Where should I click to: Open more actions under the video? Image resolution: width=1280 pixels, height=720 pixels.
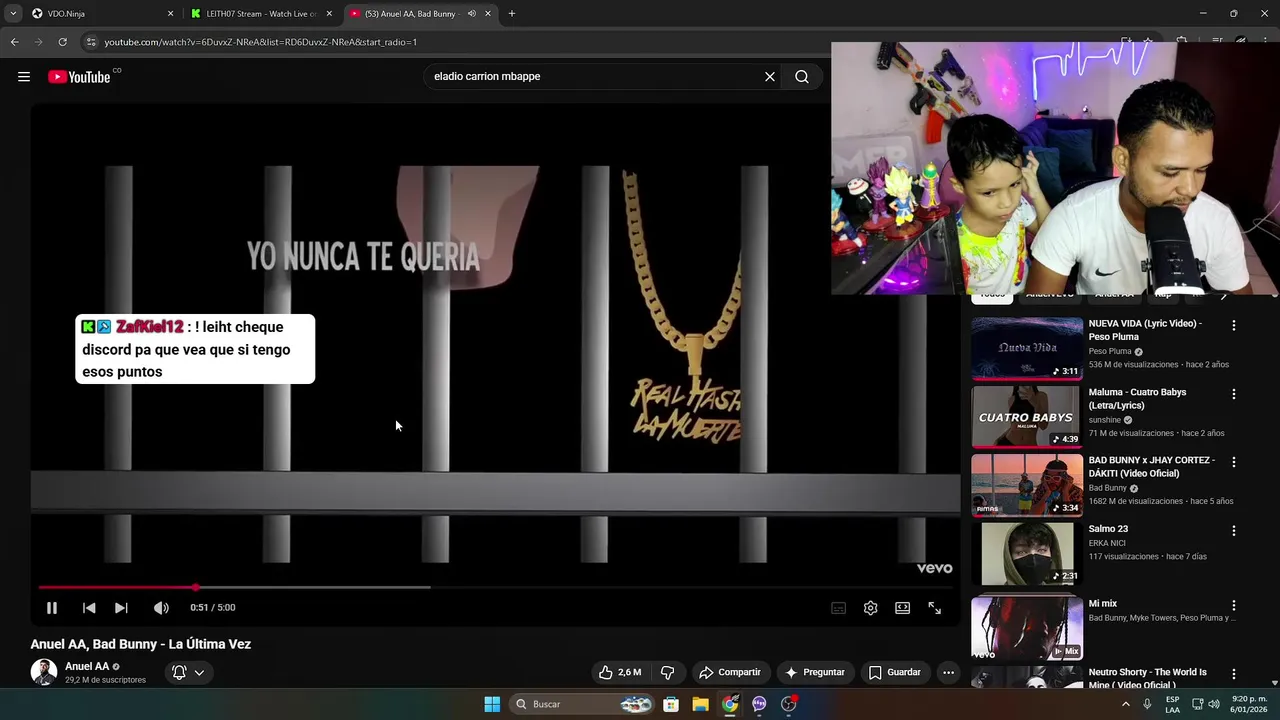[x=949, y=672]
